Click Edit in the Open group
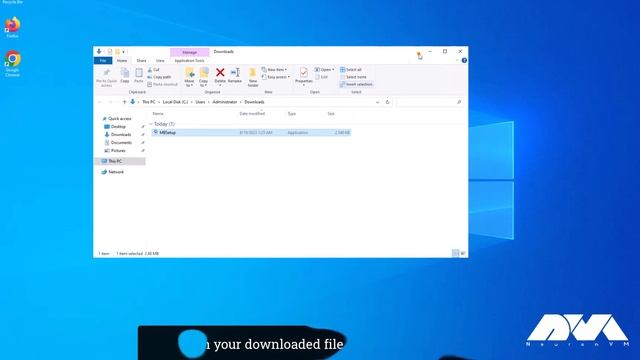Image resolution: width=640 pixels, height=360 pixels. (322, 77)
